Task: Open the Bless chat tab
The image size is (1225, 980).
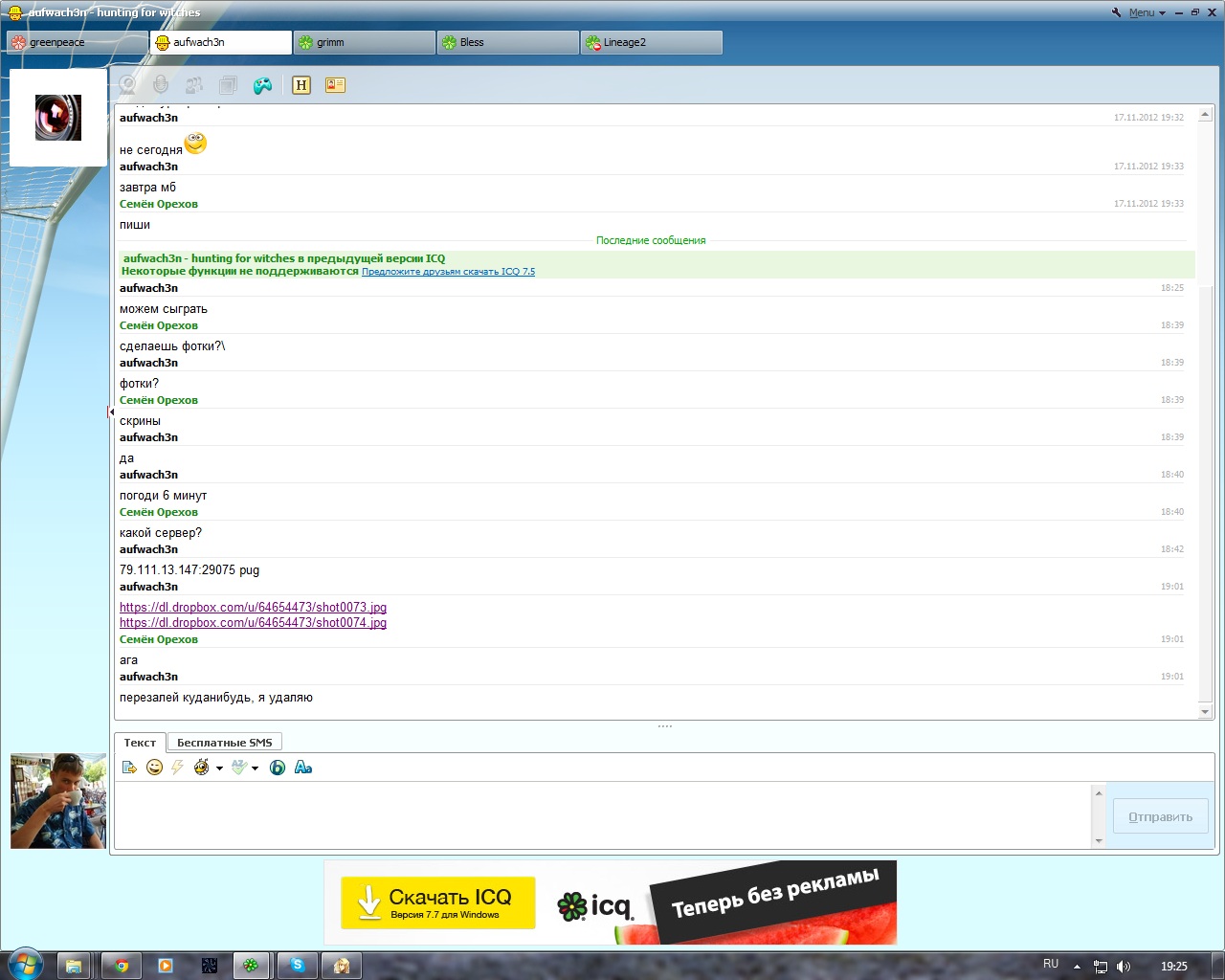Action: point(508,42)
